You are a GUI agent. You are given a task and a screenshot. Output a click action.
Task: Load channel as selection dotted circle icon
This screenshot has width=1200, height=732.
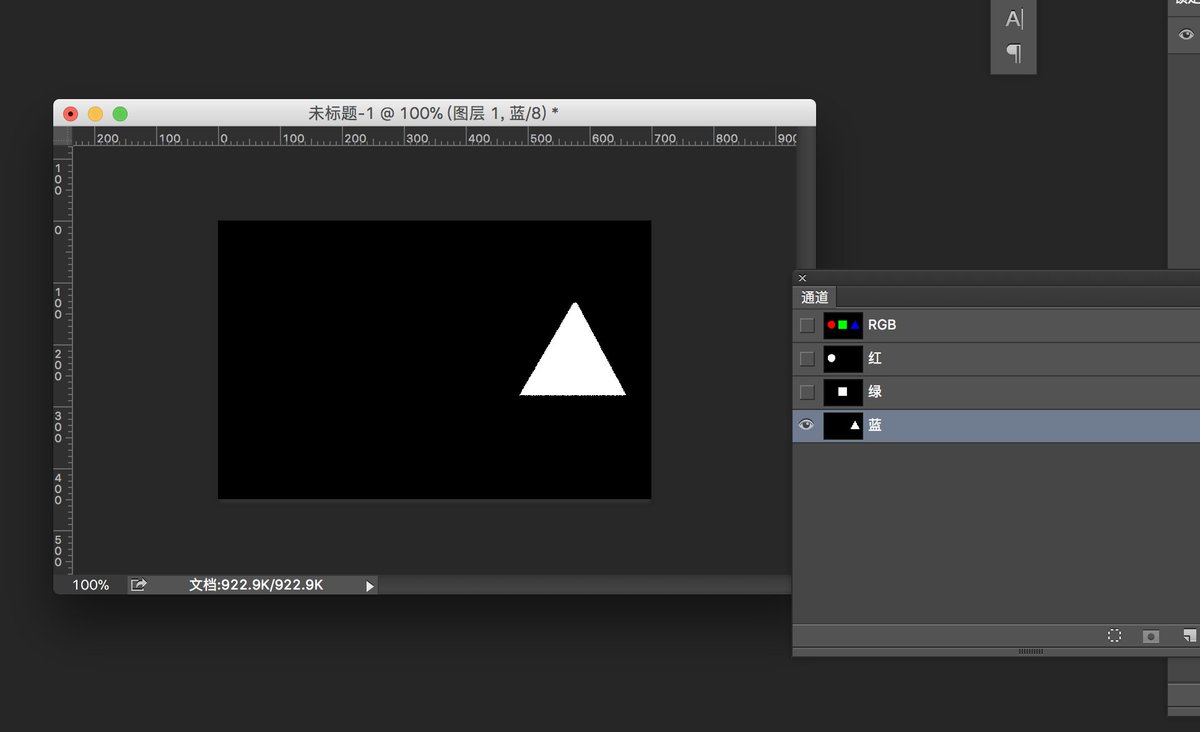click(x=1114, y=636)
